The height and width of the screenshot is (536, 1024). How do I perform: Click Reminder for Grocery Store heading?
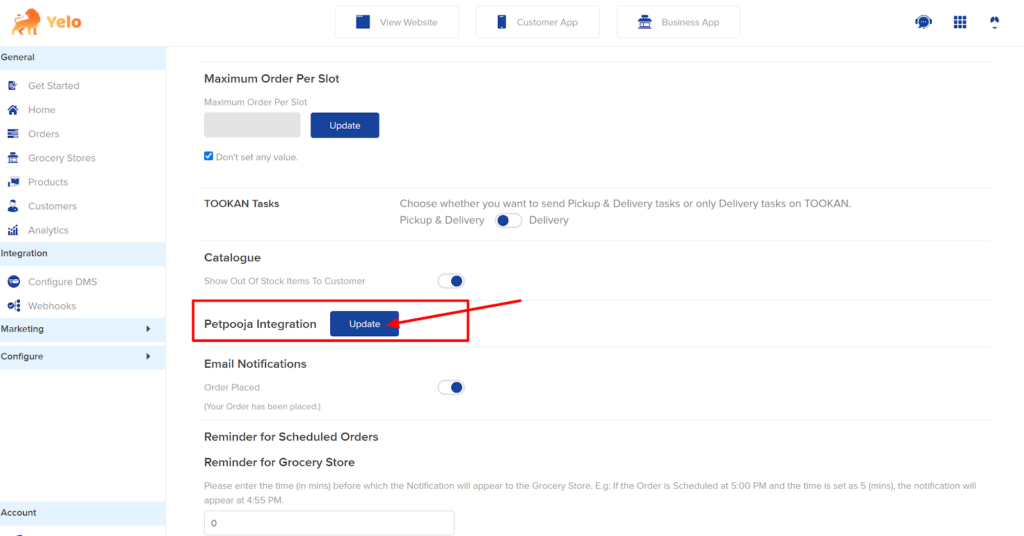coord(280,462)
